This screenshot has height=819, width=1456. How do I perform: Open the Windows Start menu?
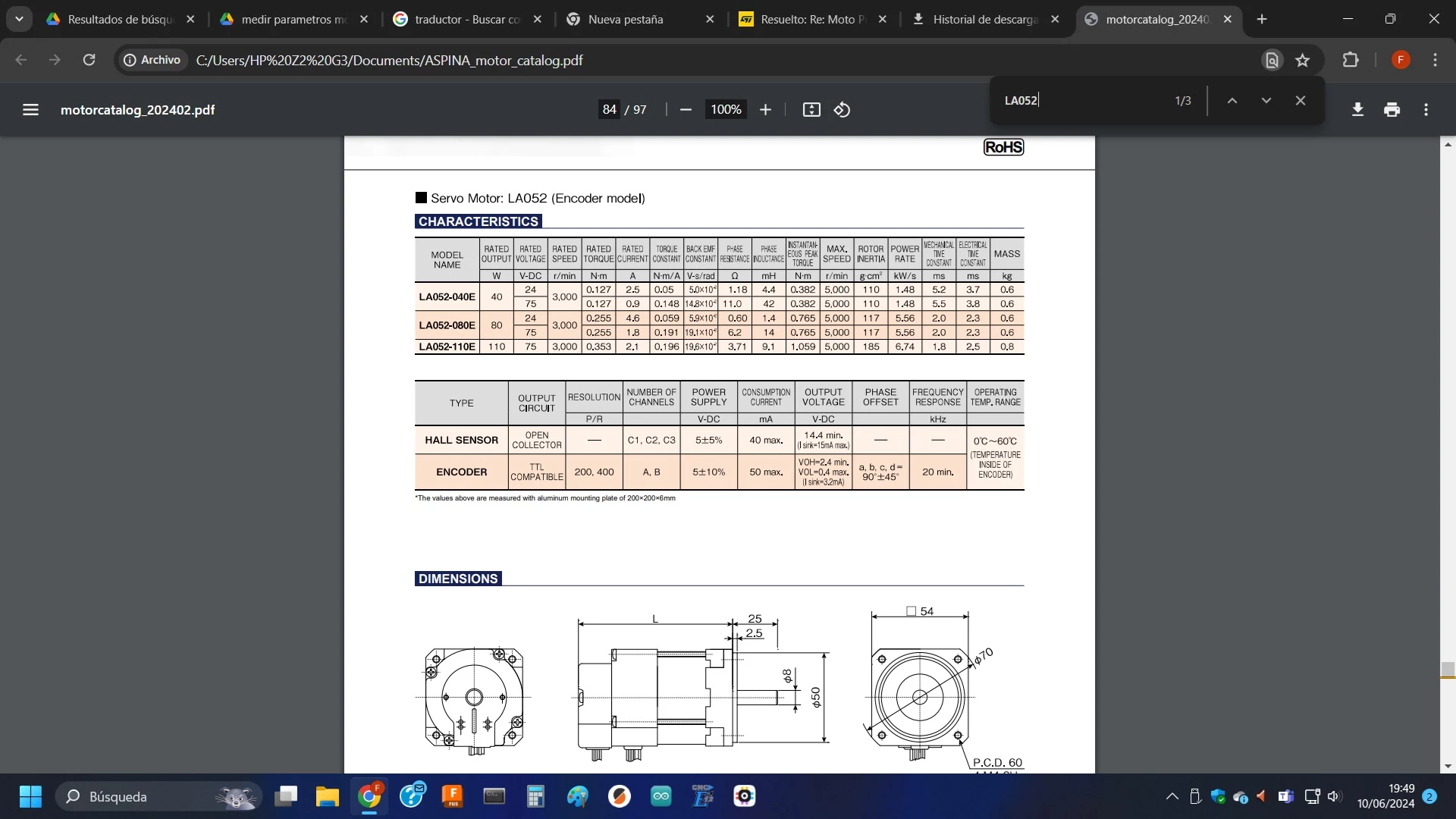coord(30,796)
